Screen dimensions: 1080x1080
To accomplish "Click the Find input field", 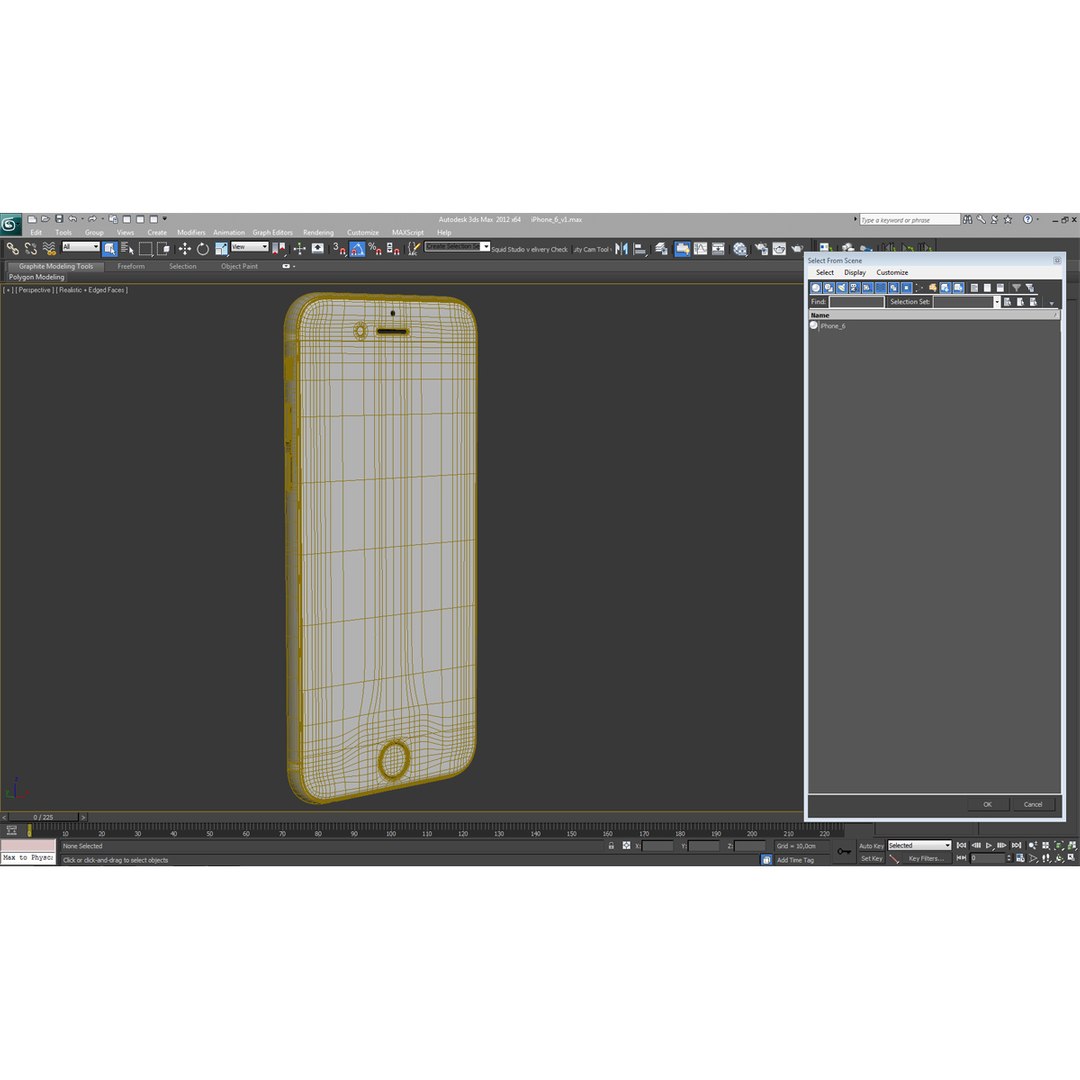I will [x=856, y=302].
